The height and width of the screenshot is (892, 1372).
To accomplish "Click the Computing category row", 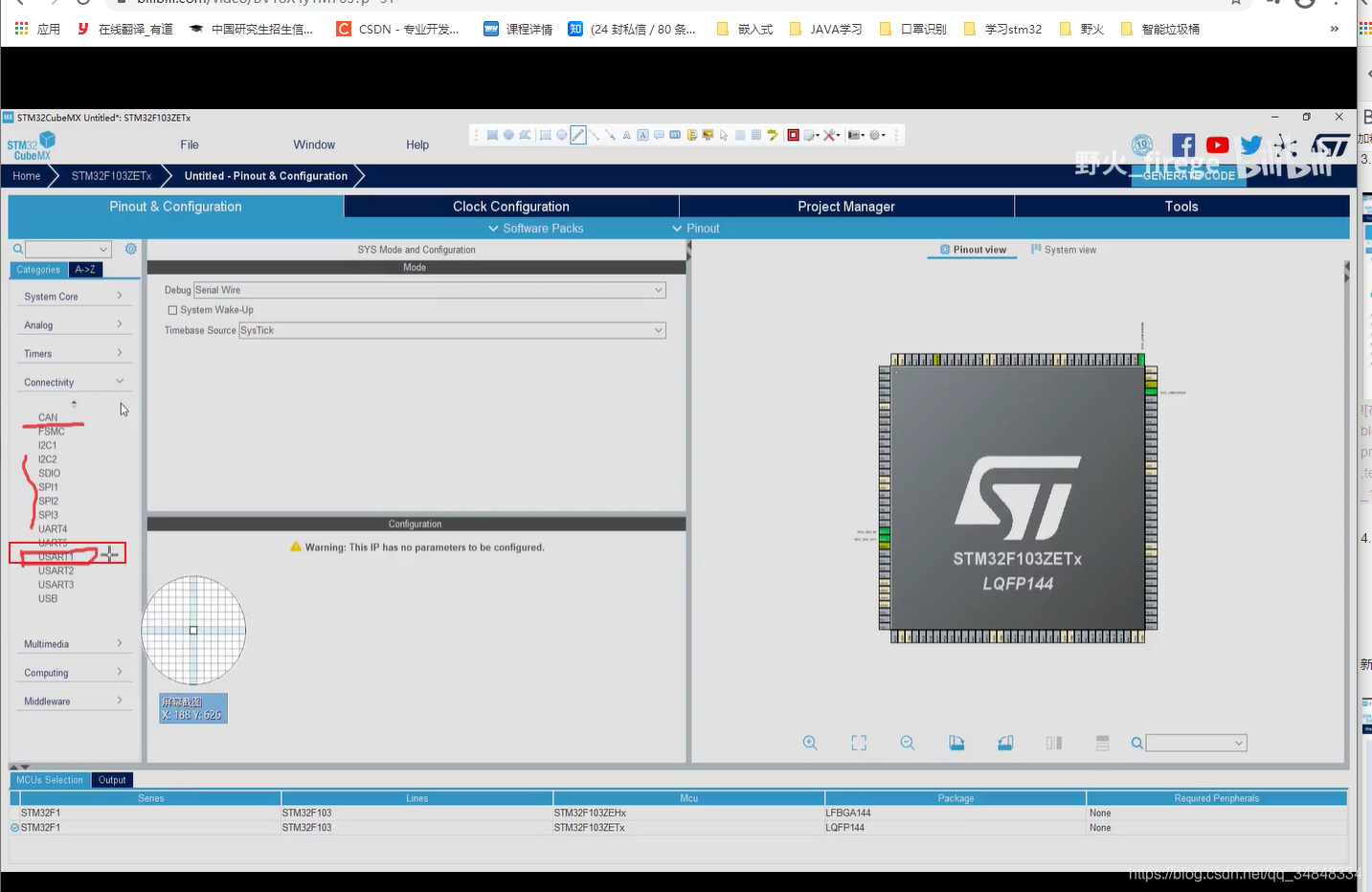I will coord(74,673).
